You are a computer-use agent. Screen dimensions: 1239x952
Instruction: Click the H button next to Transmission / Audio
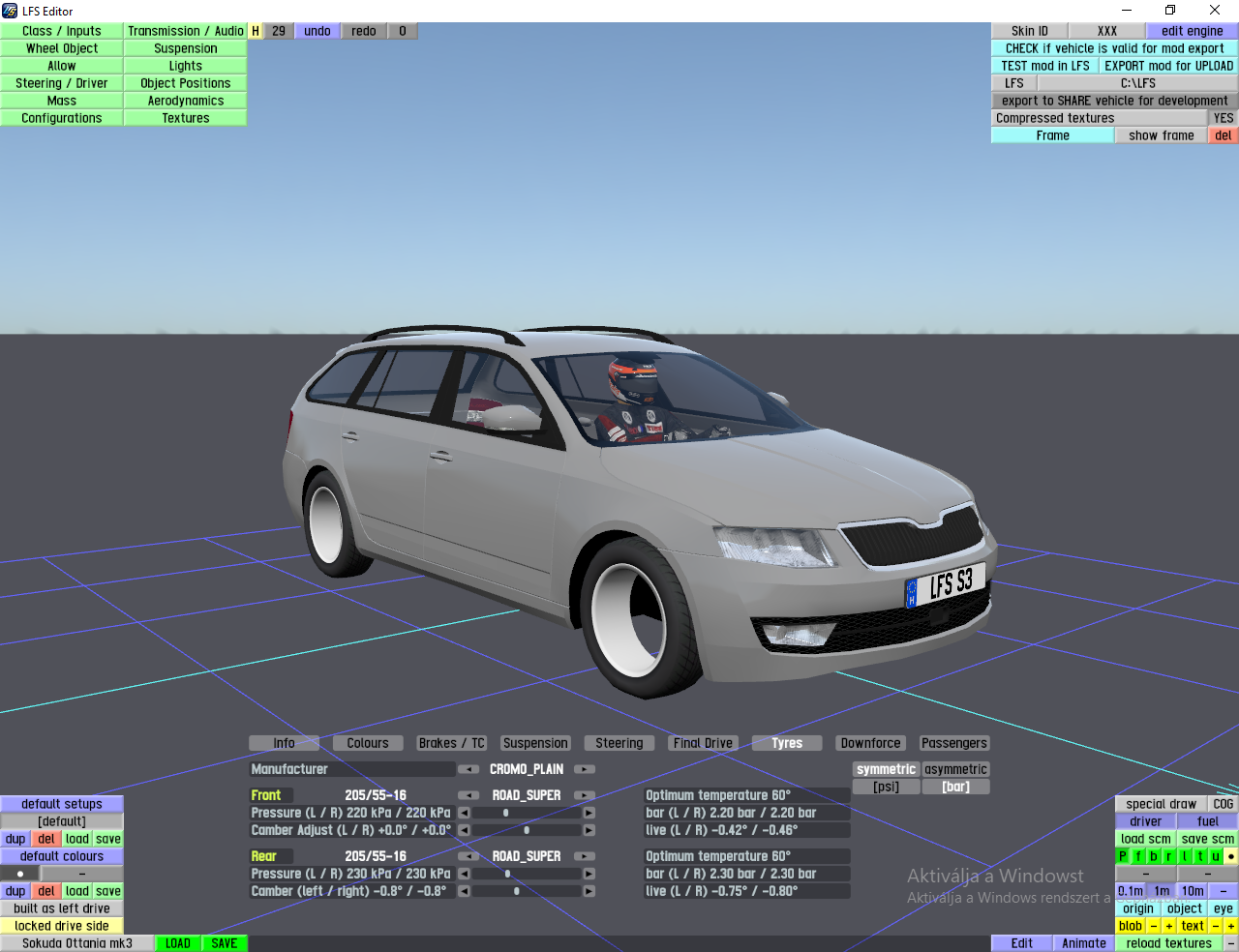coord(256,31)
